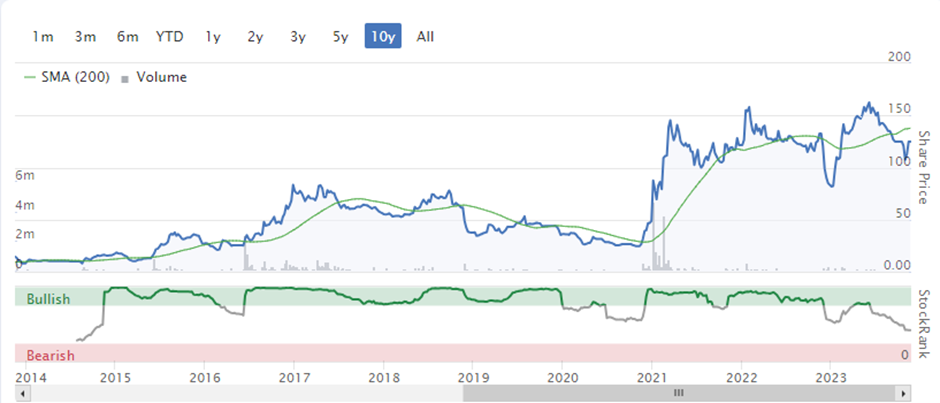Click the scrollbar left arrow
Screen dimensions: 940x403
(x=22, y=393)
